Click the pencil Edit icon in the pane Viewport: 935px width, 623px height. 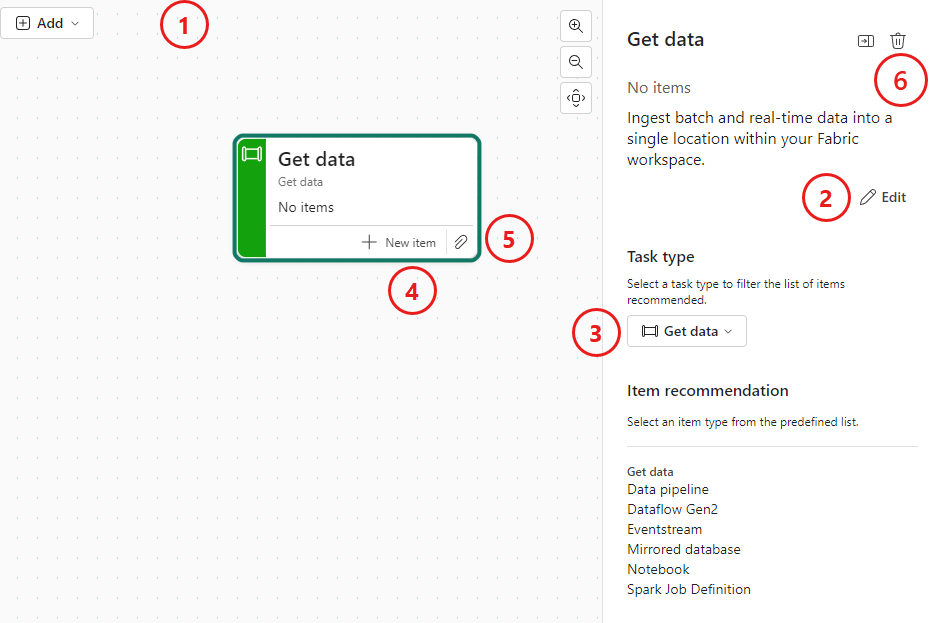pos(866,196)
